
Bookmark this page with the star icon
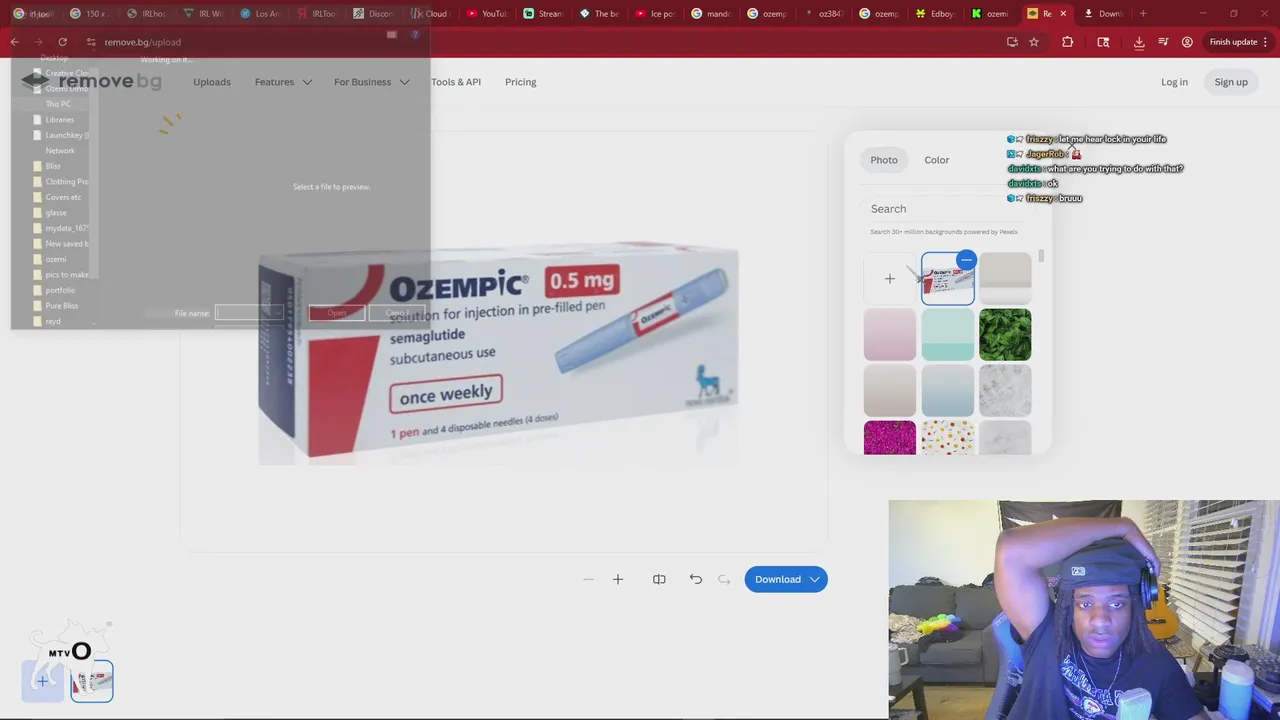1034,42
